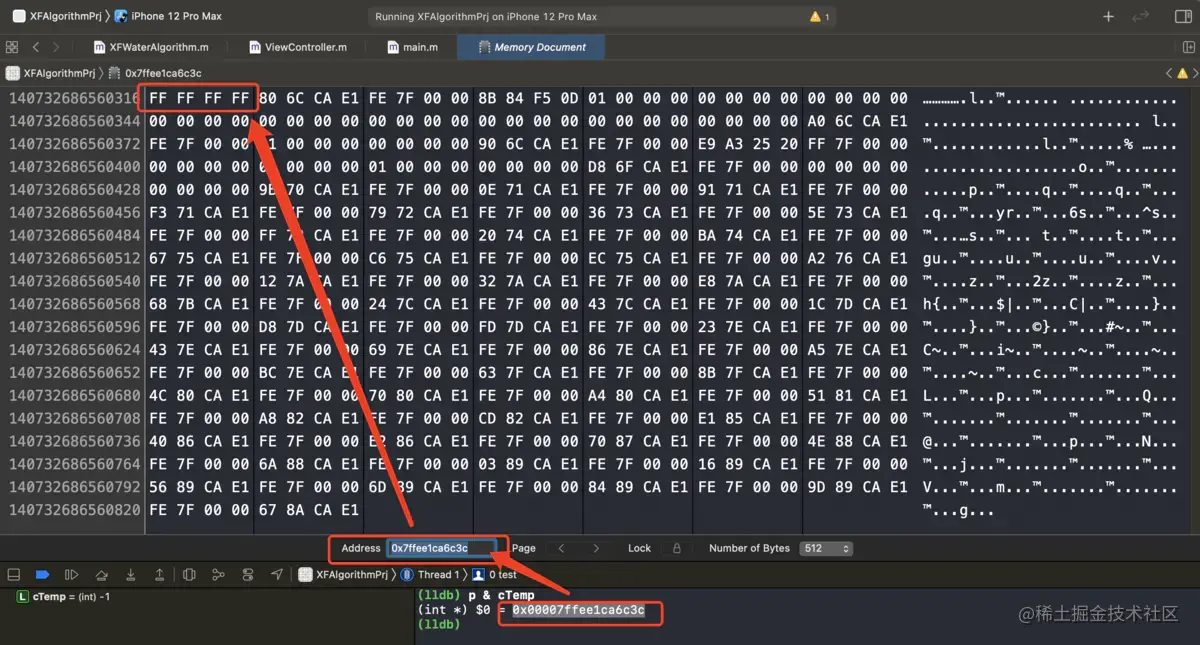
Task: Open Thread 1 in debug bar
Action: coord(430,575)
